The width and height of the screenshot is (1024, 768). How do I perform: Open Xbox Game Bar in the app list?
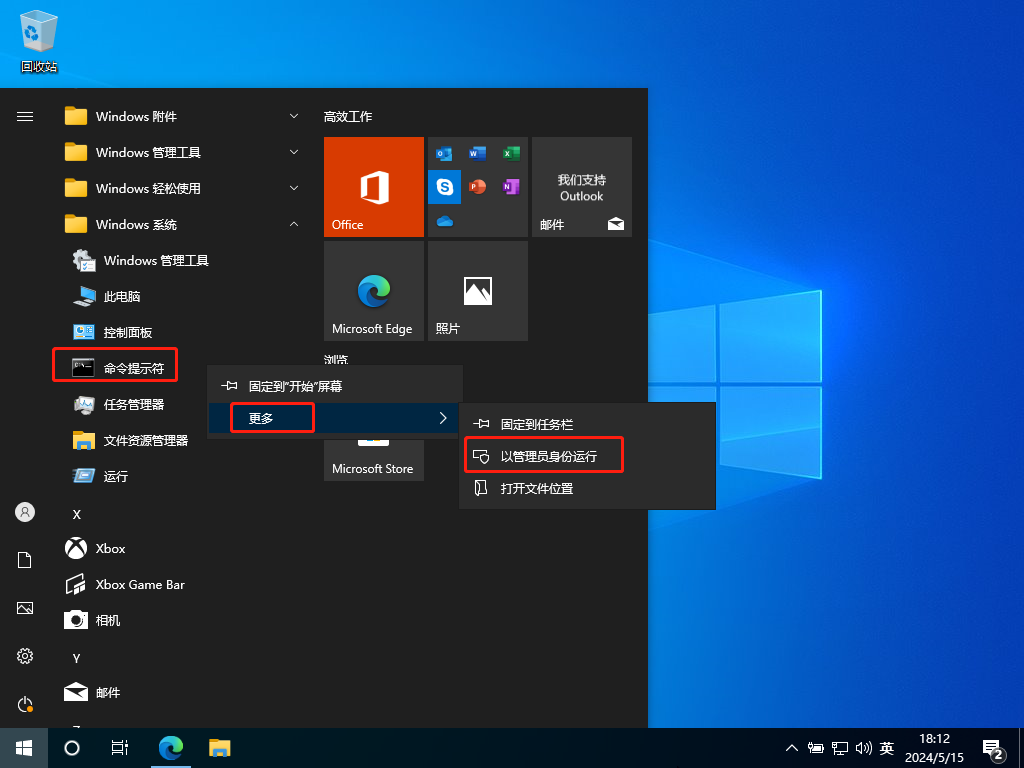coord(140,584)
